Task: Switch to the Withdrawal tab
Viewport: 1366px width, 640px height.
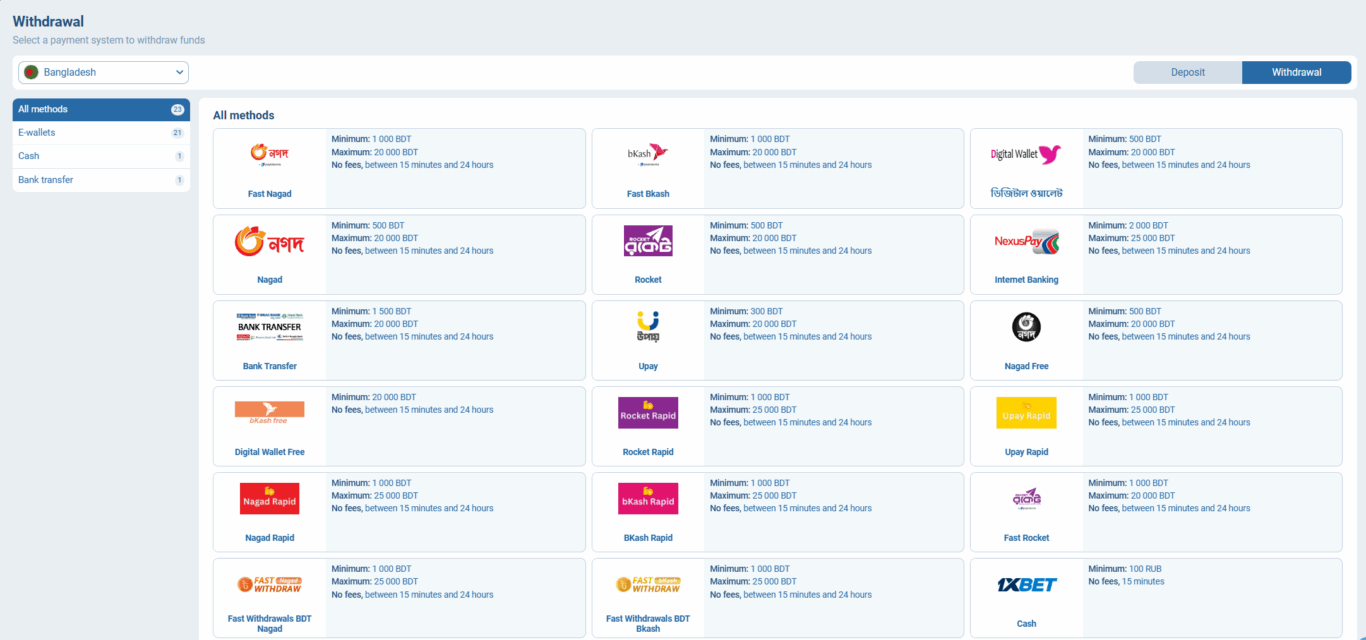Action: pyautogui.click(x=1296, y=72)
